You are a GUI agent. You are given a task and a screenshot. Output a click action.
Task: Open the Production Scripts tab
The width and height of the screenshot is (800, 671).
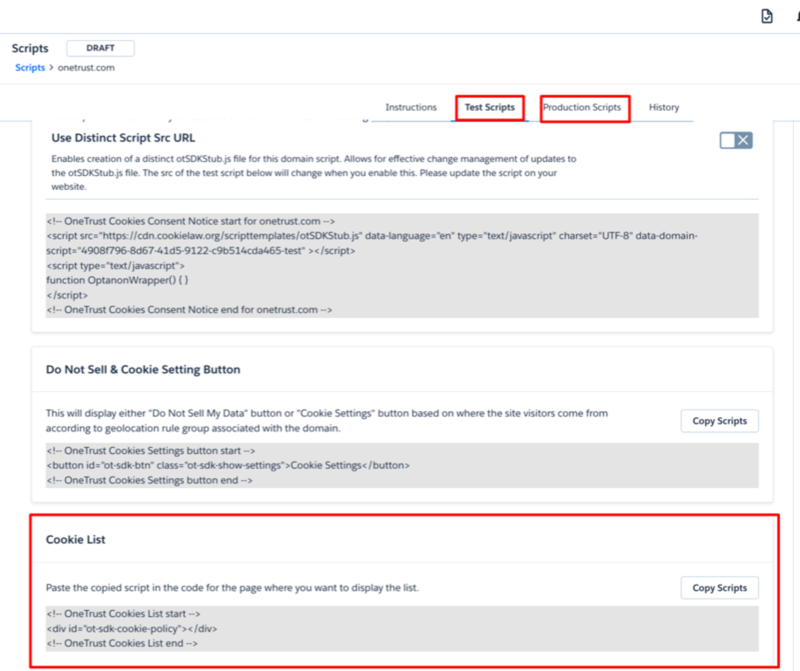[584, 107]
